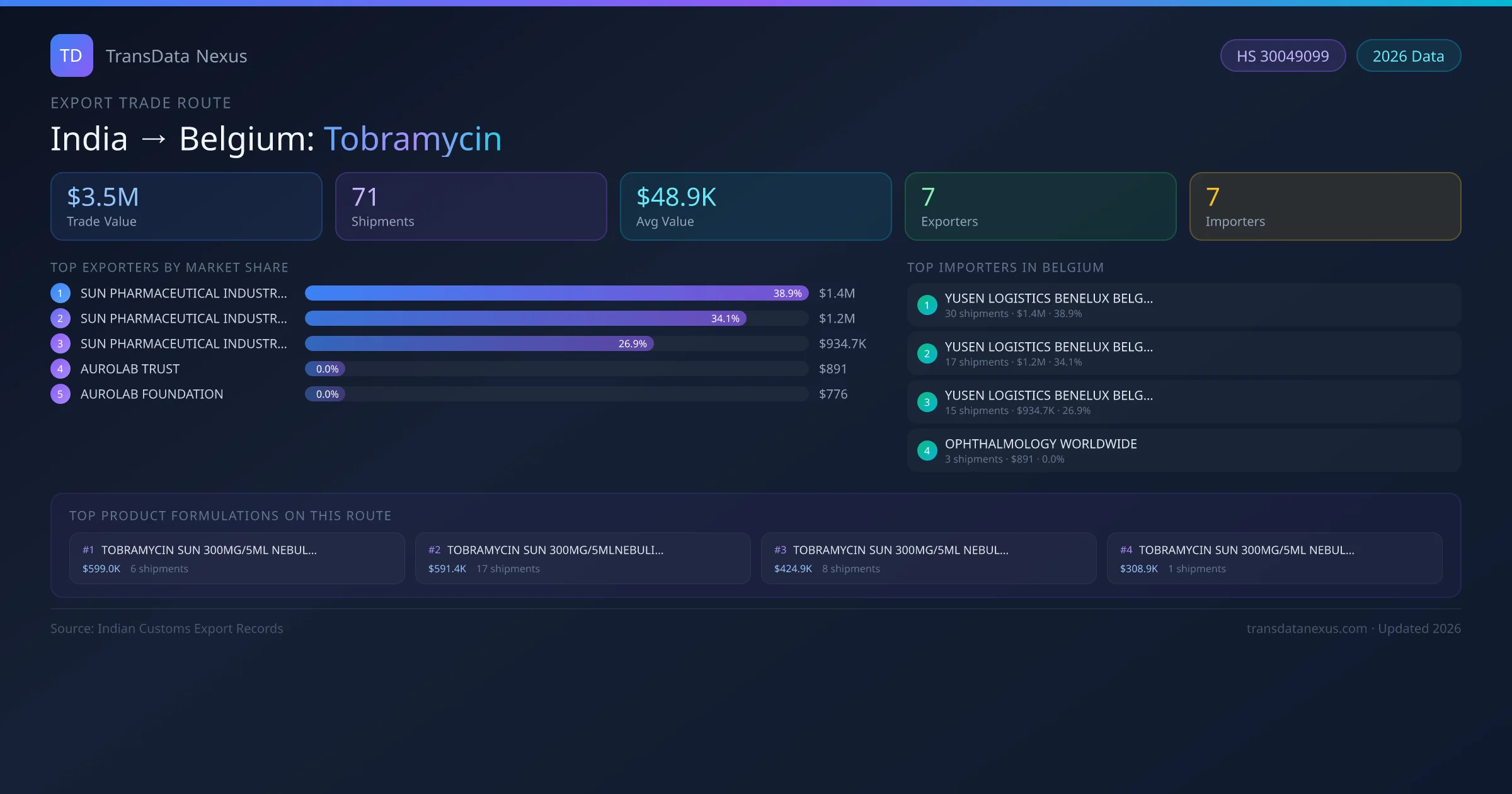Viewport: 1512px width, 794px height.
Task: Click the 2026 Data pill tag
Action: (x=1408, y=56)
